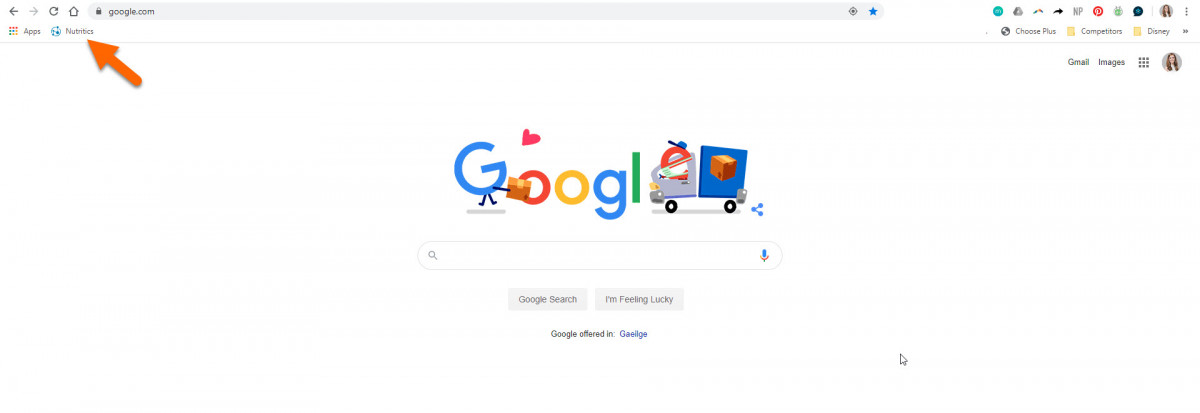Open the Nutritics bookmark
Viewport: 1200px width, 413px height.
(x=72, y=31)
